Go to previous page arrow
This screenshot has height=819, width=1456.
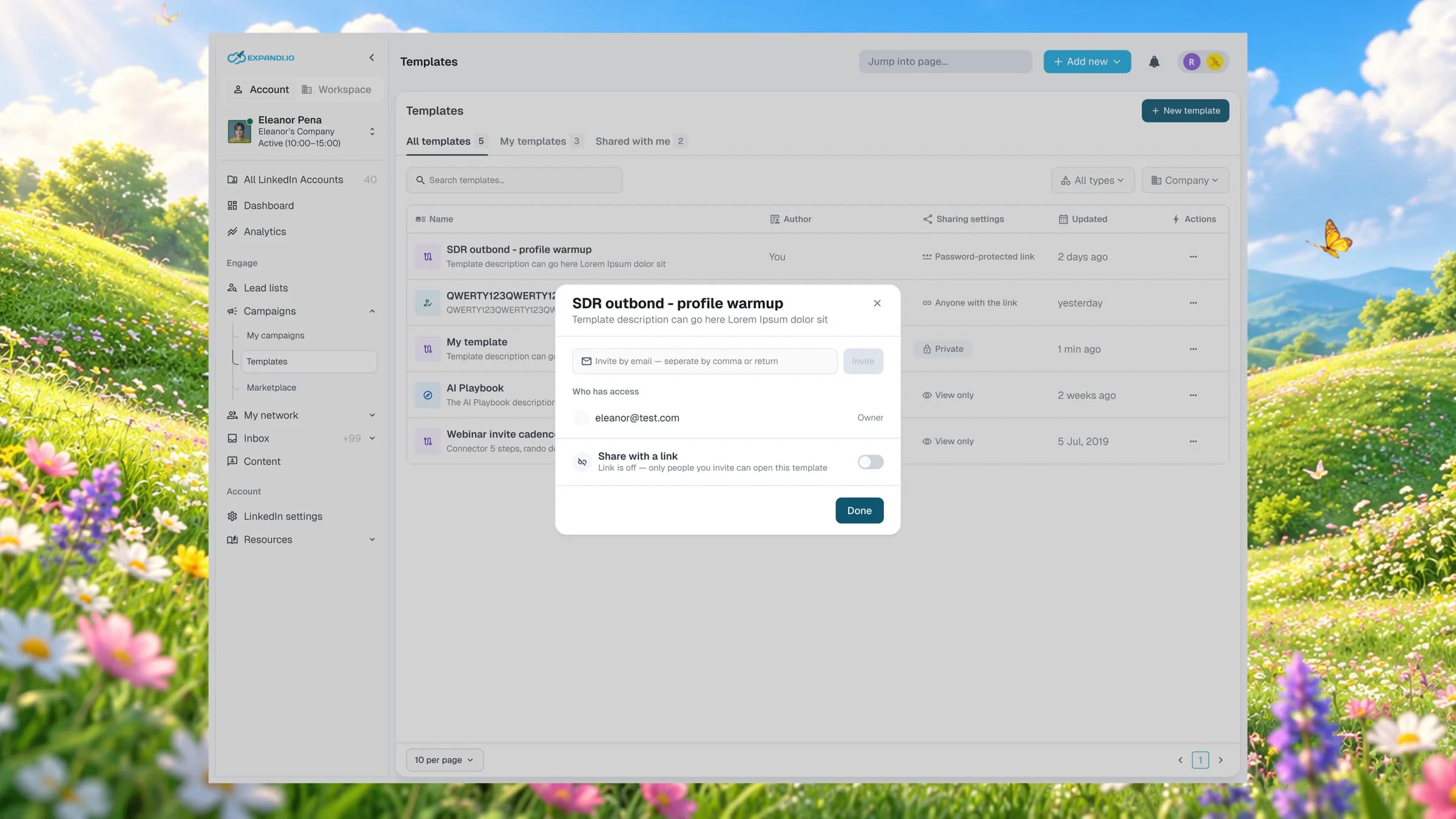(1180, 760)
